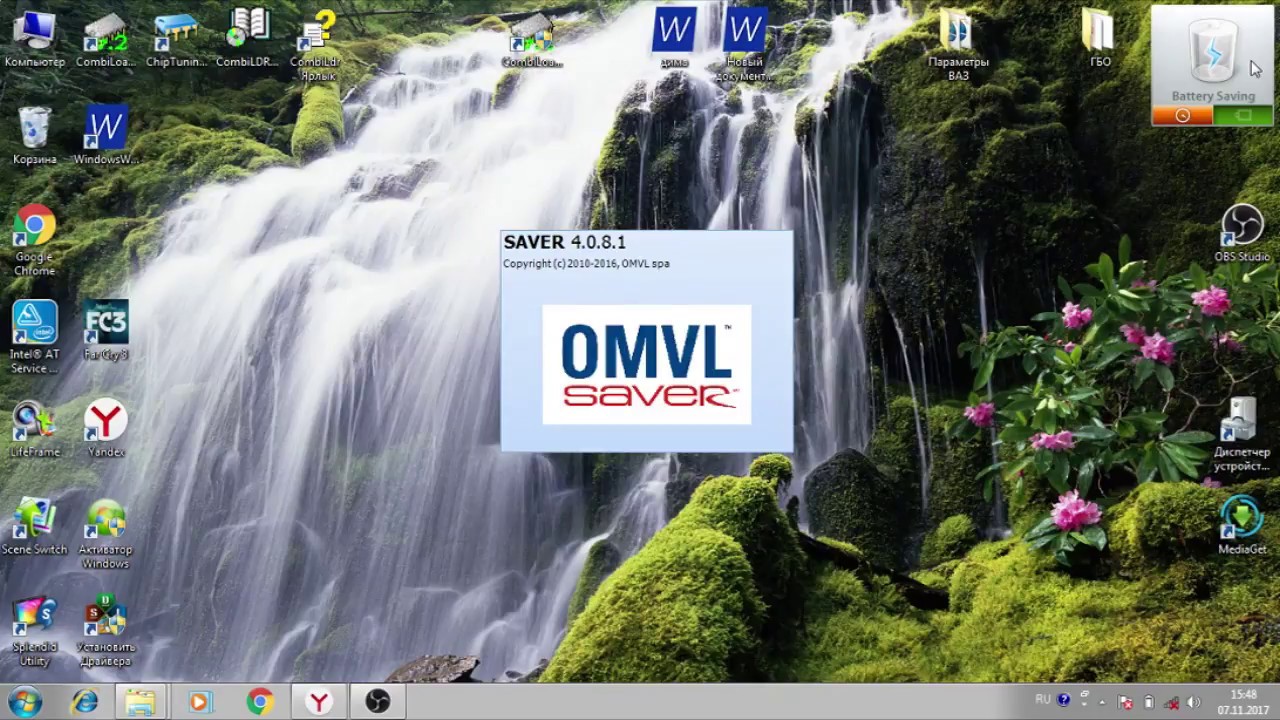Open the Параметры ВАЗ folder

point(958,45)
